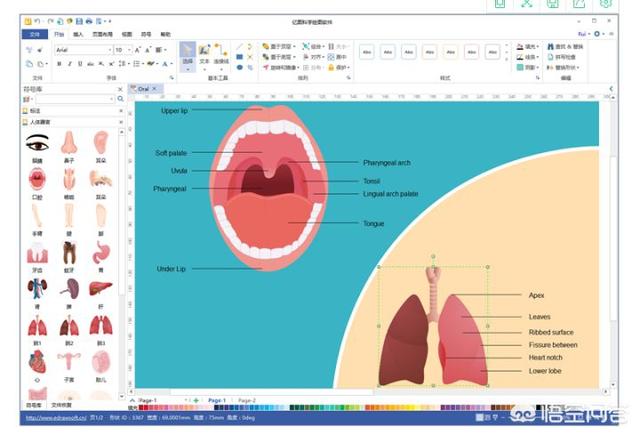Toggle underline text formatting
640x435 pixels.
81,63
